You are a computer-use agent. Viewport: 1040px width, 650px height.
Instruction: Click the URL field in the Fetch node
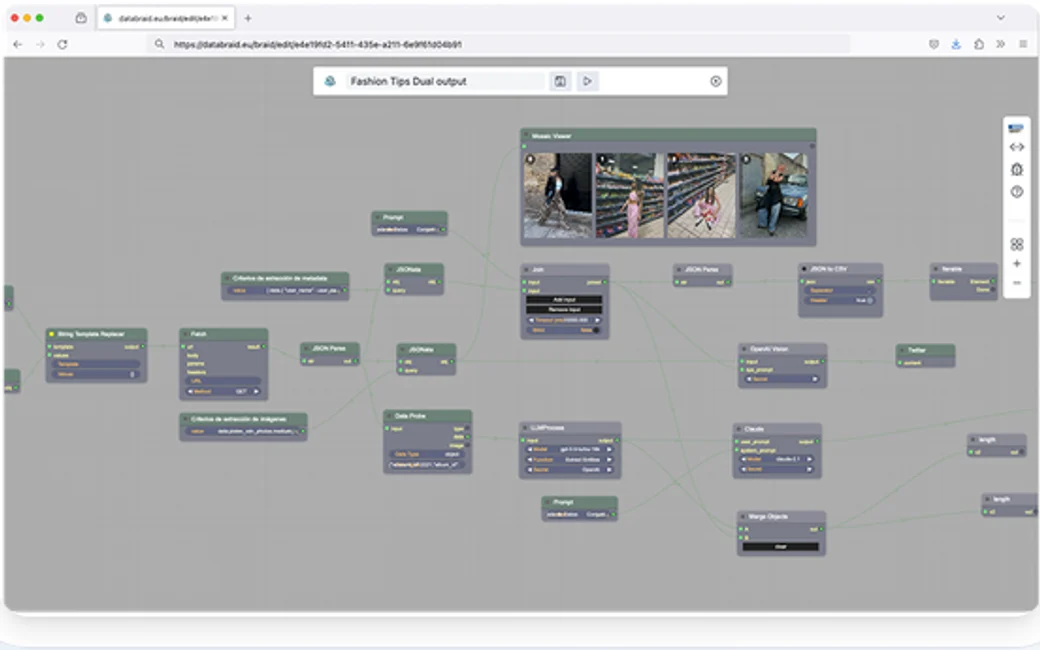[x=224, y=381]
